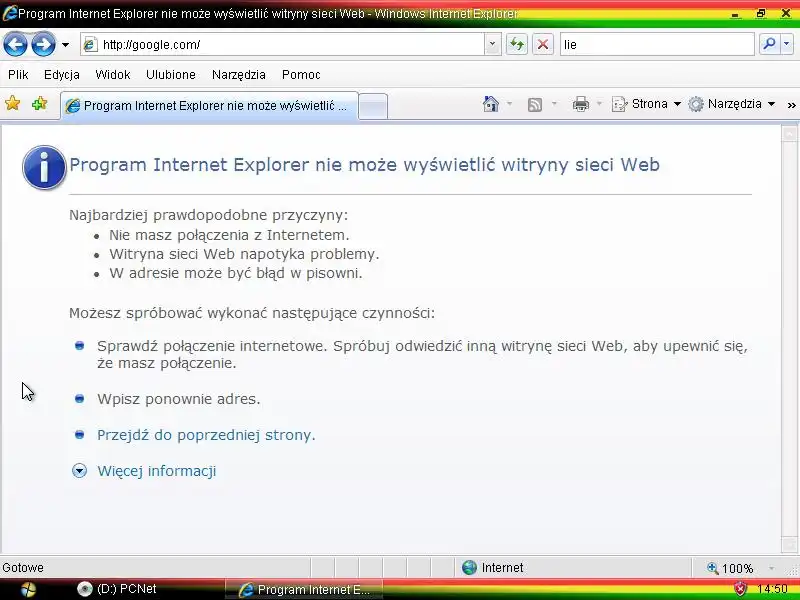This screenshot has width=800, height=600.
Task: Open recent pages dropdown beside Forward button
Action: point(65,45)
